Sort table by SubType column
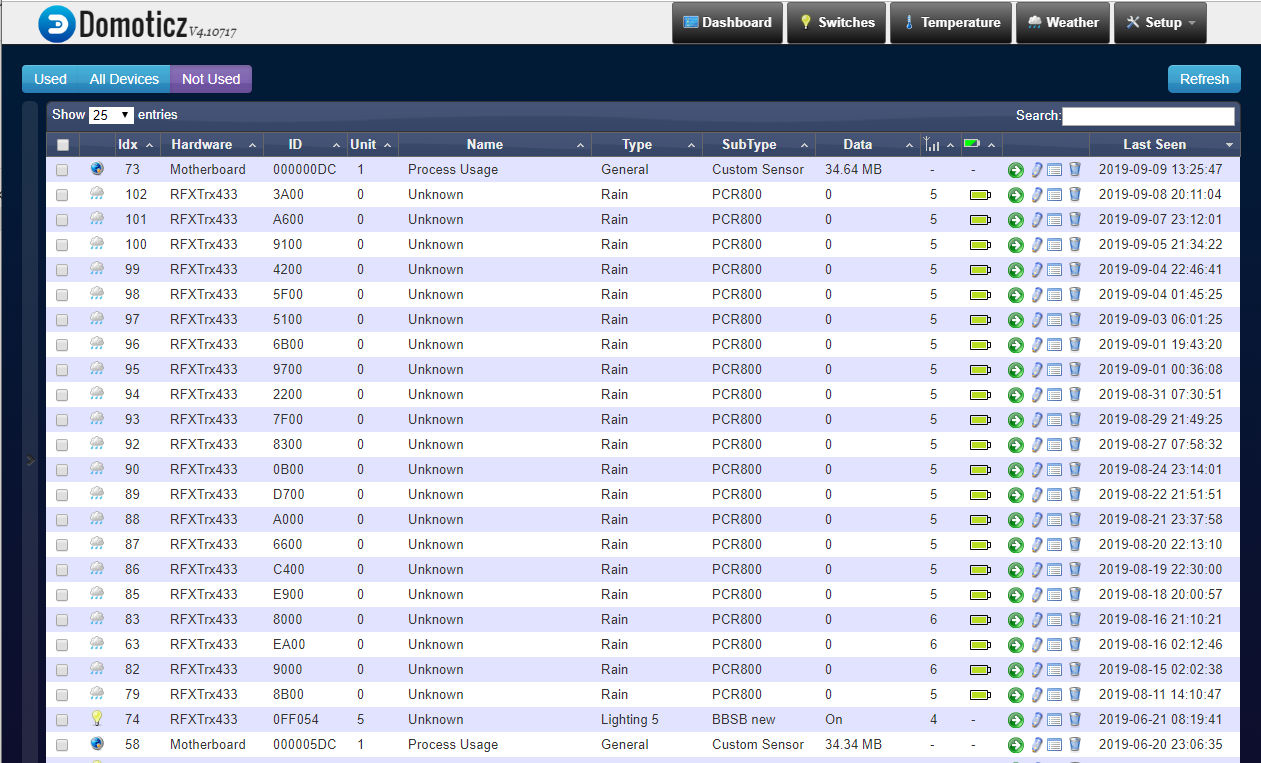Screen dimensions: 1261x763 759,145
